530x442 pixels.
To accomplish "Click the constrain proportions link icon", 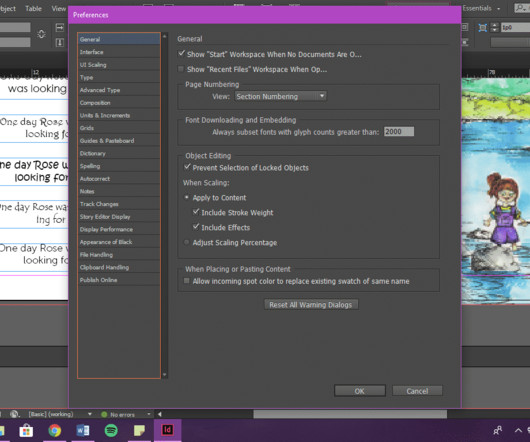I will [41, 34].
